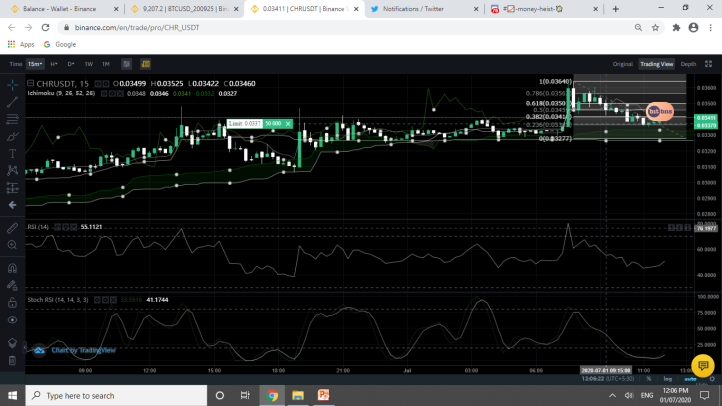Click the back arrow in the drawing toolbar
The width and height of the screenshot is (722, 406).
point(12,205)
